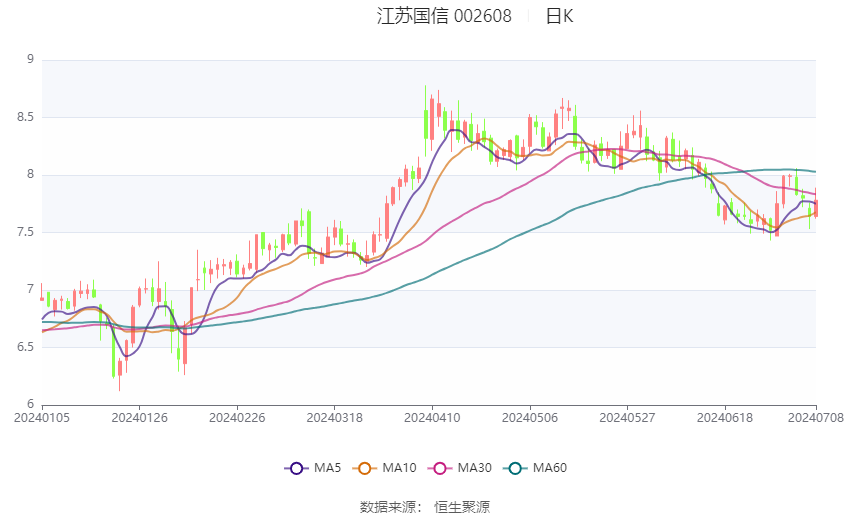Click the data source text 数据来源 恒生聚源

(425, 507)
